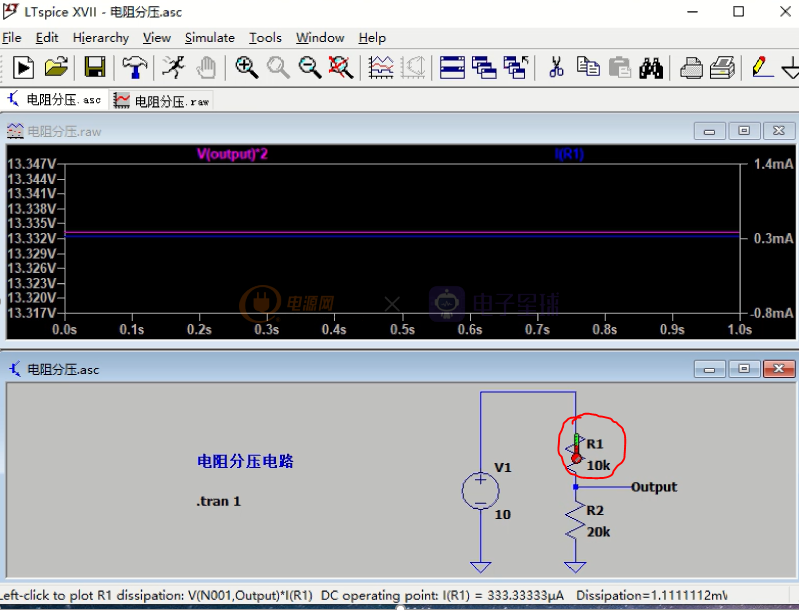Click the Cut scissors icon

coord(556,68)
